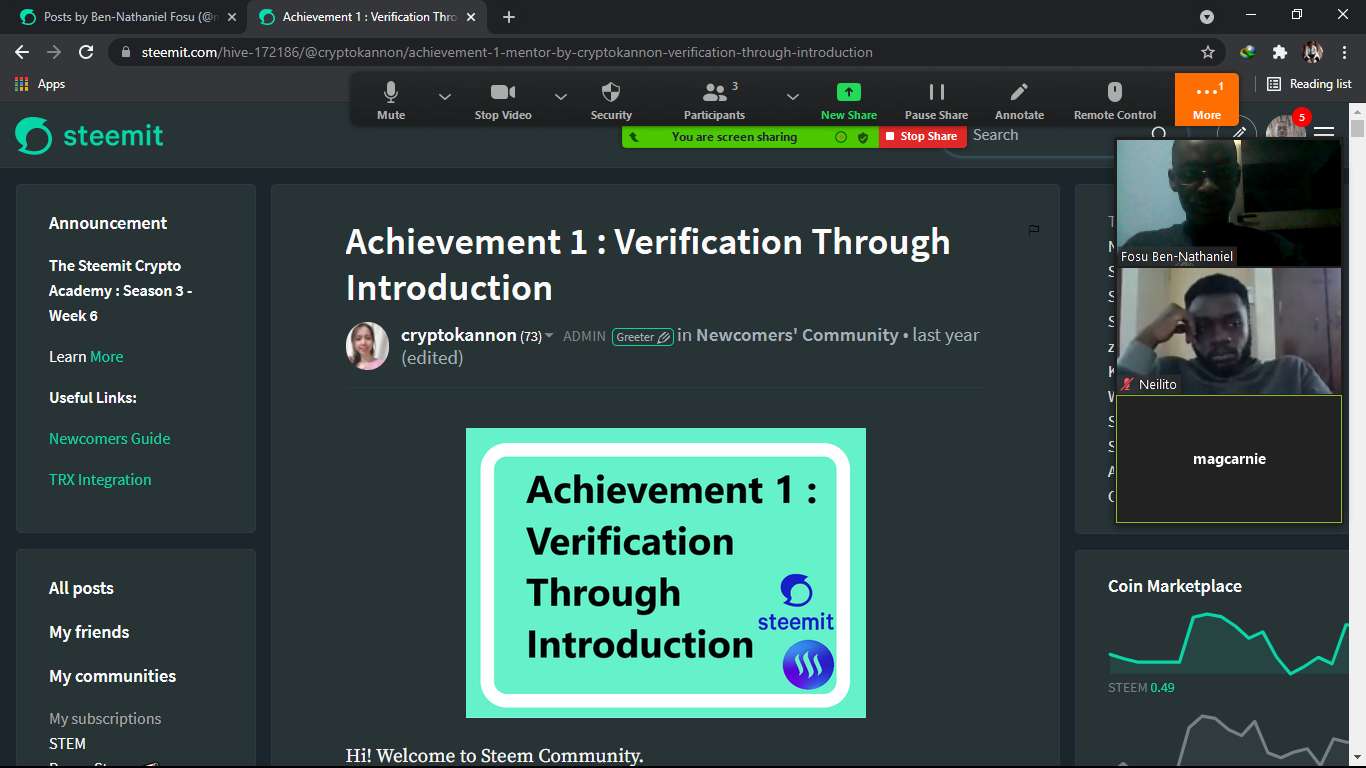
Task: Open a new browser tab
Action: [509, 17]
